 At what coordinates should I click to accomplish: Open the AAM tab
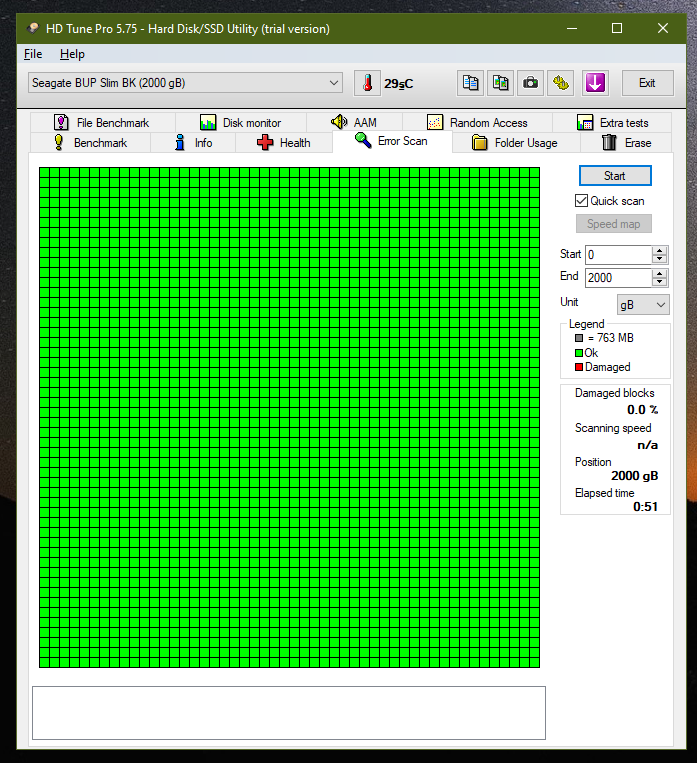coord(354,123)
